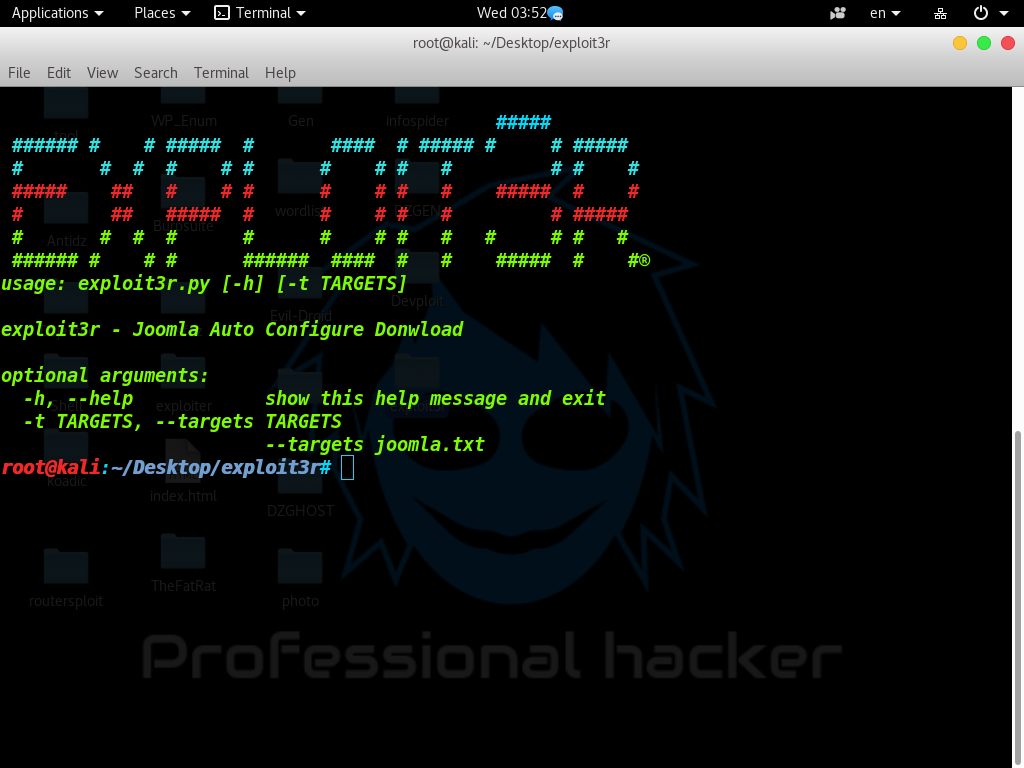Close the terminal with the red button

tap(1008, 43)
